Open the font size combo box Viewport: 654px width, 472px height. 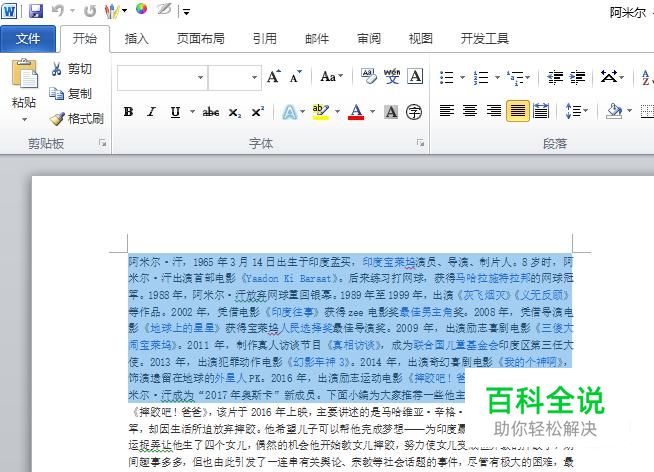click(235, 78)
